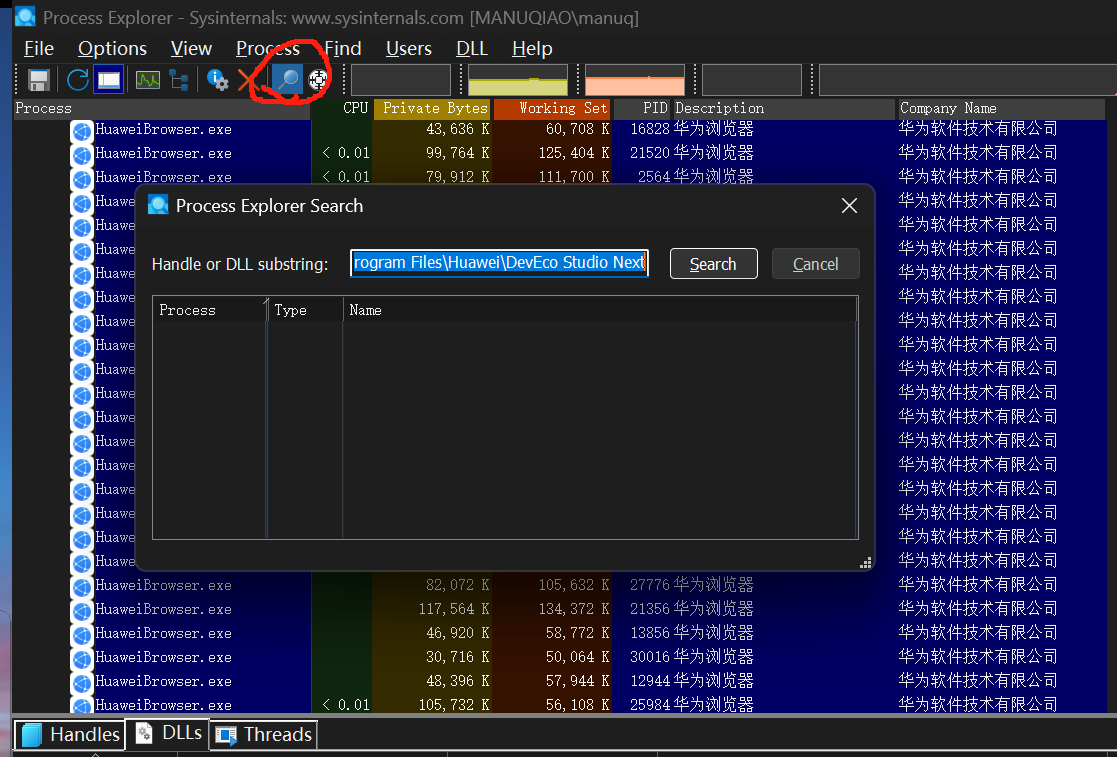Image resolution: width=1117 pixels, height=757 pixels.
Task: Sort by the PID column header
Action: click(x=642, y=108)
